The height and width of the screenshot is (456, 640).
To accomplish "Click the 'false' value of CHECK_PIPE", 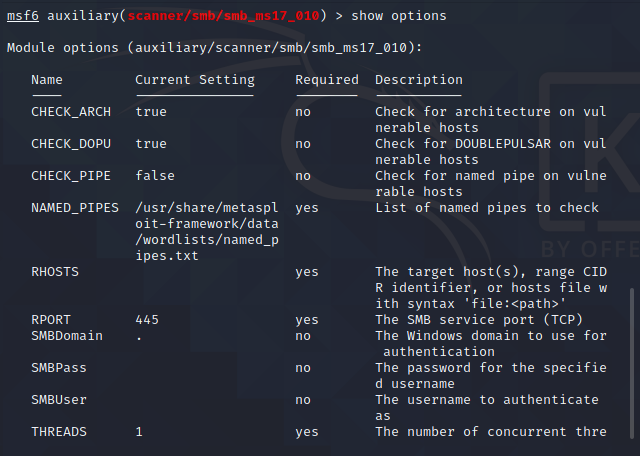I will pyautogui.click(x=155, y=176).
